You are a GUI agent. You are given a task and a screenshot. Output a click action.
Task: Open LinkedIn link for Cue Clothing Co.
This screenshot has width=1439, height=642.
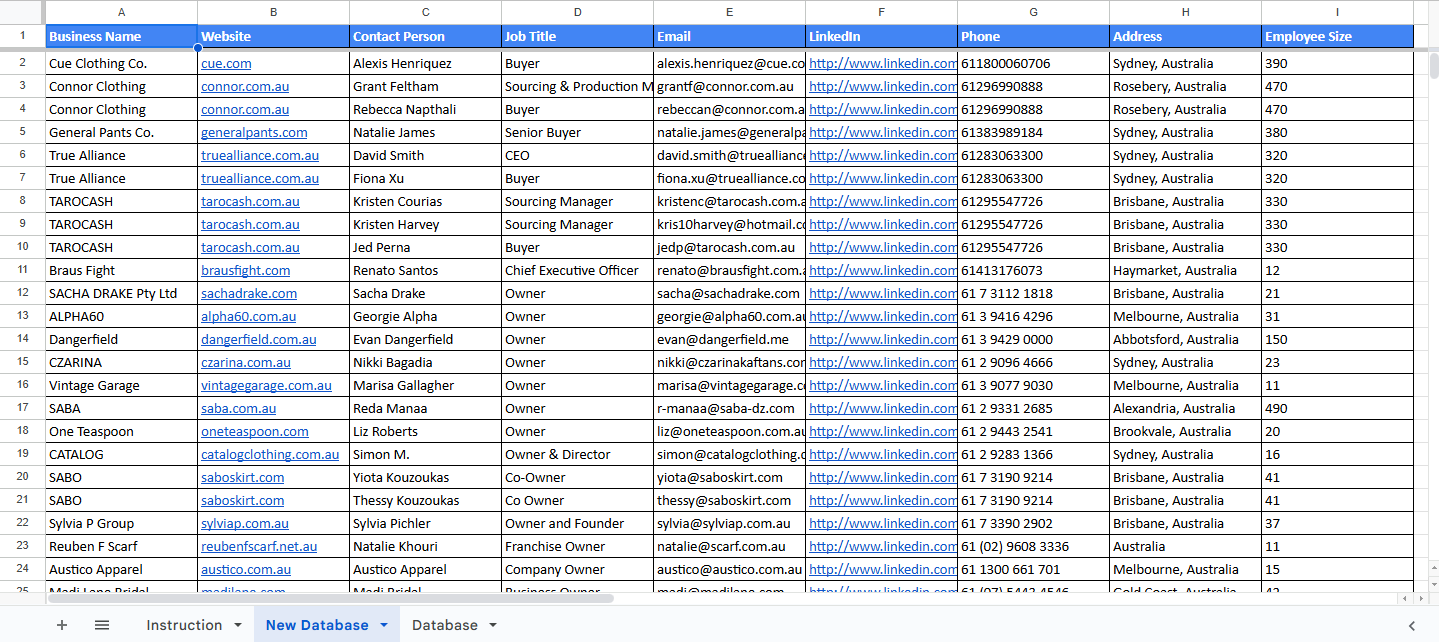pyautogui.click(x=882, y=63)
